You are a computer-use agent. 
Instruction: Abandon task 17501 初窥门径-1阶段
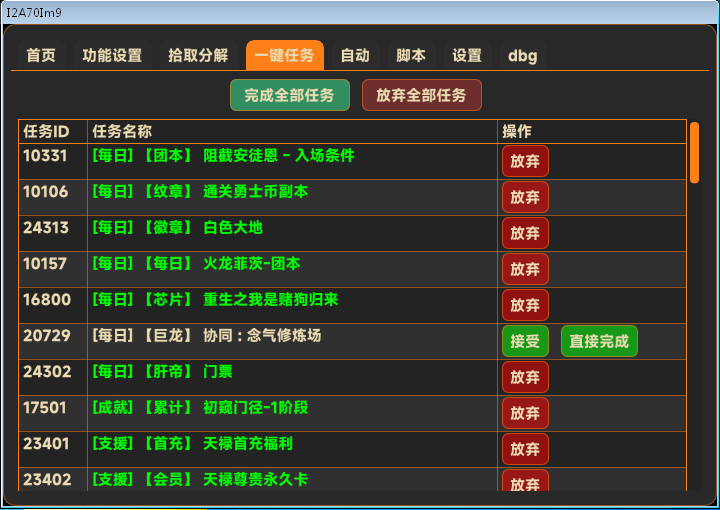click(x=525, y=413)
